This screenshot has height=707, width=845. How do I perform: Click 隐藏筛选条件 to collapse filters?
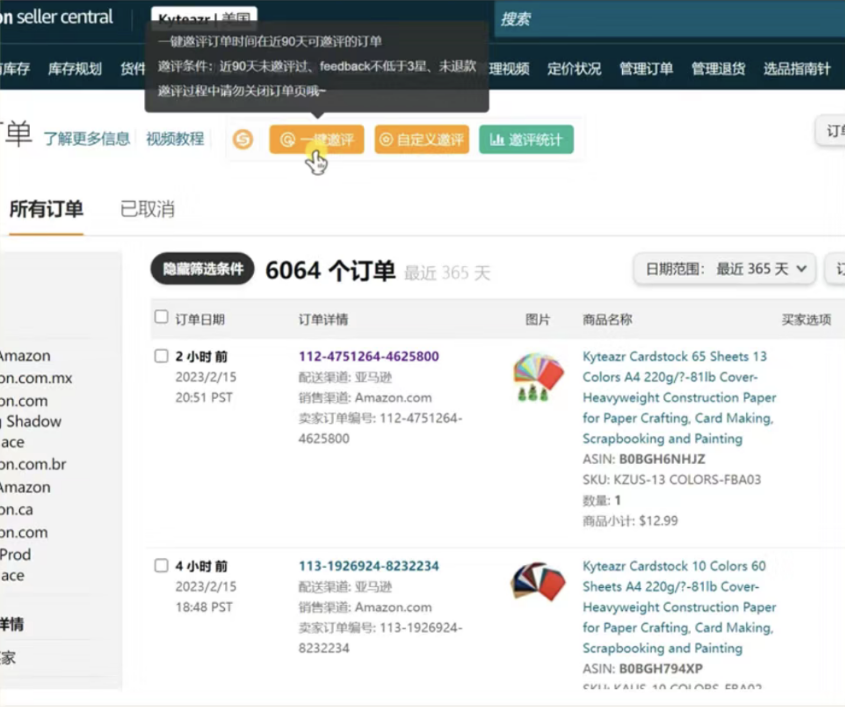click(x=203, y=269)
